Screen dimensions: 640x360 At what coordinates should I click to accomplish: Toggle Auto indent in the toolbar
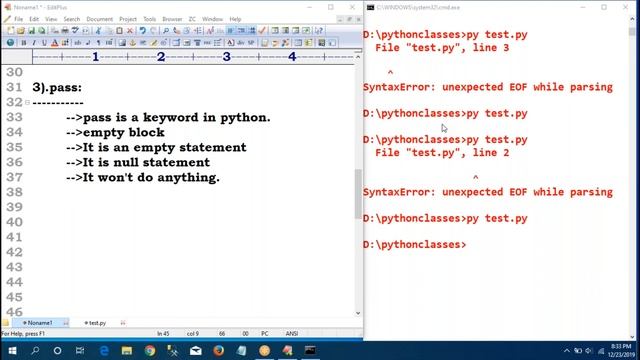(241, 31)
